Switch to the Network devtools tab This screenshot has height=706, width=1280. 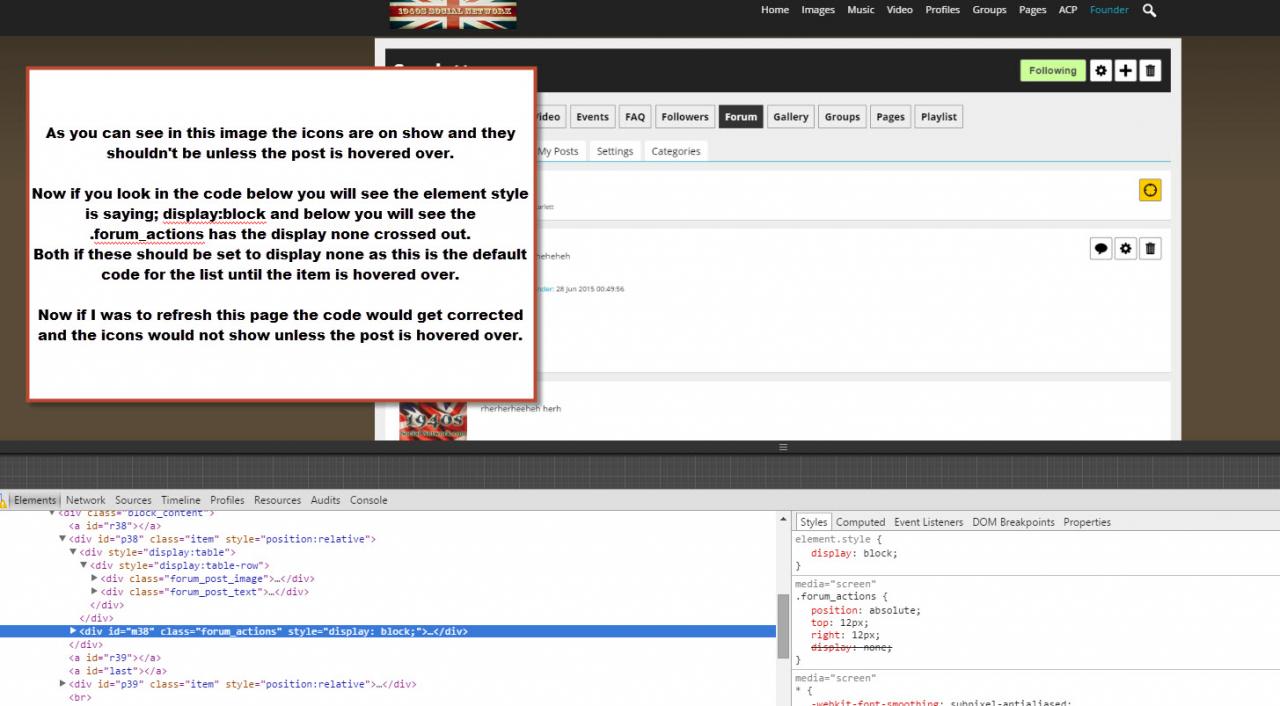pyautogui.click(x=85, y=500)
